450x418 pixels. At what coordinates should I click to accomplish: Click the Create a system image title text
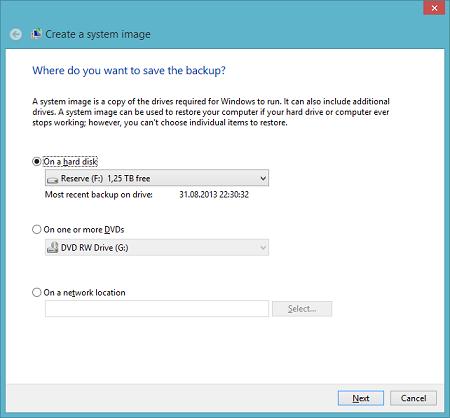(98, 34)
